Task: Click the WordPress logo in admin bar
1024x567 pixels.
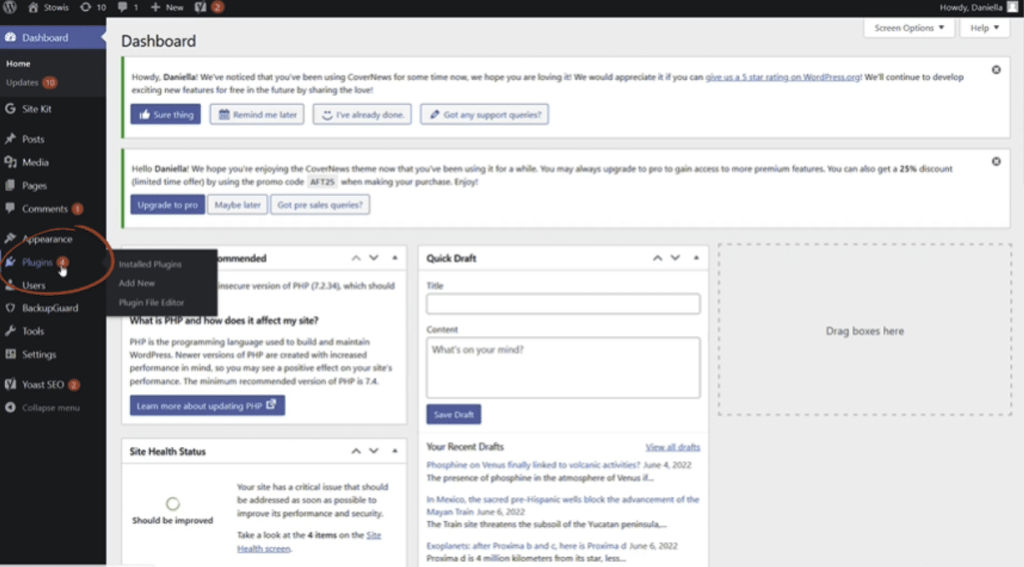Action: [10, 7]
